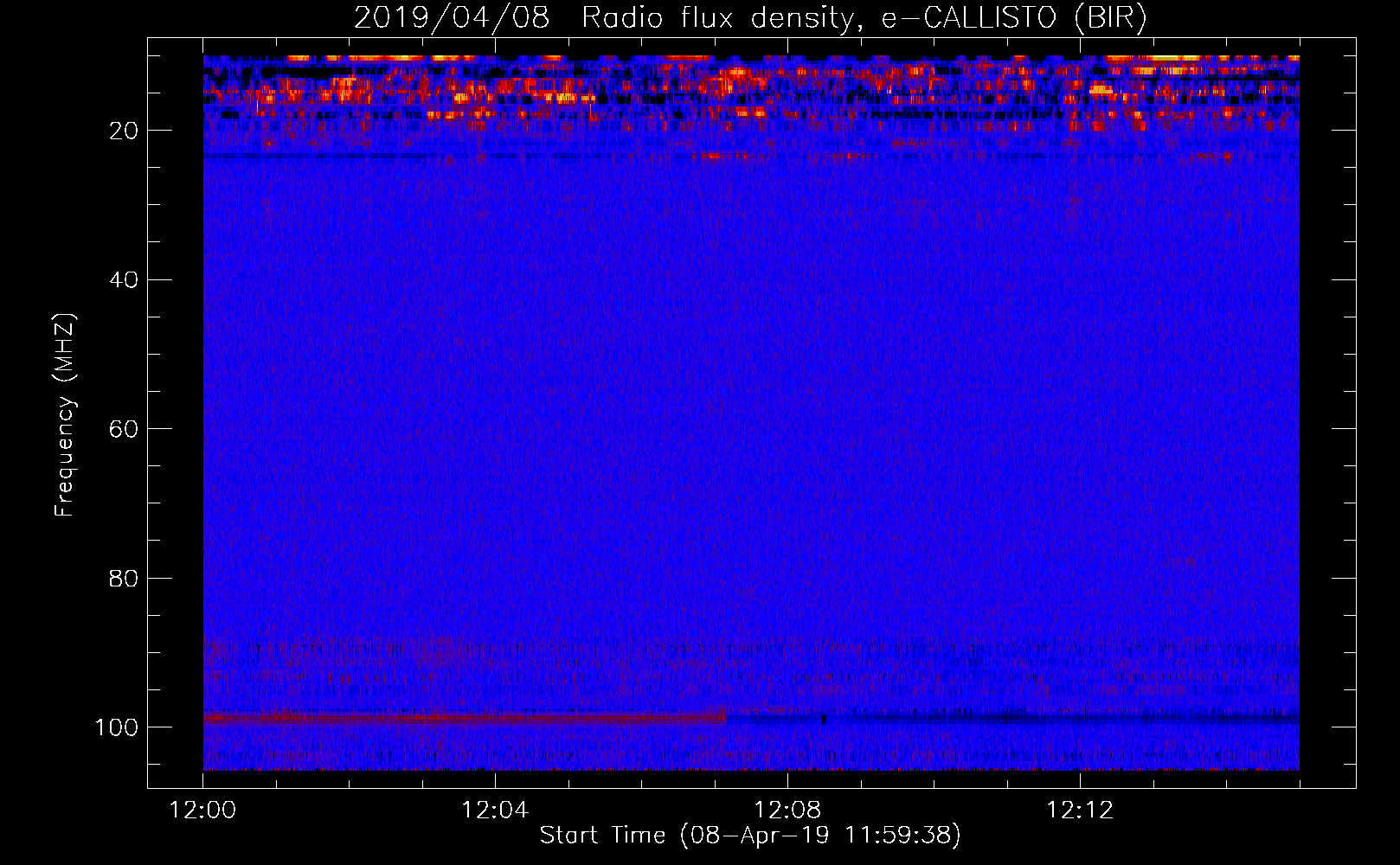
Task: Click the 80 frequency tick label
Action: [x=124, y=578]
